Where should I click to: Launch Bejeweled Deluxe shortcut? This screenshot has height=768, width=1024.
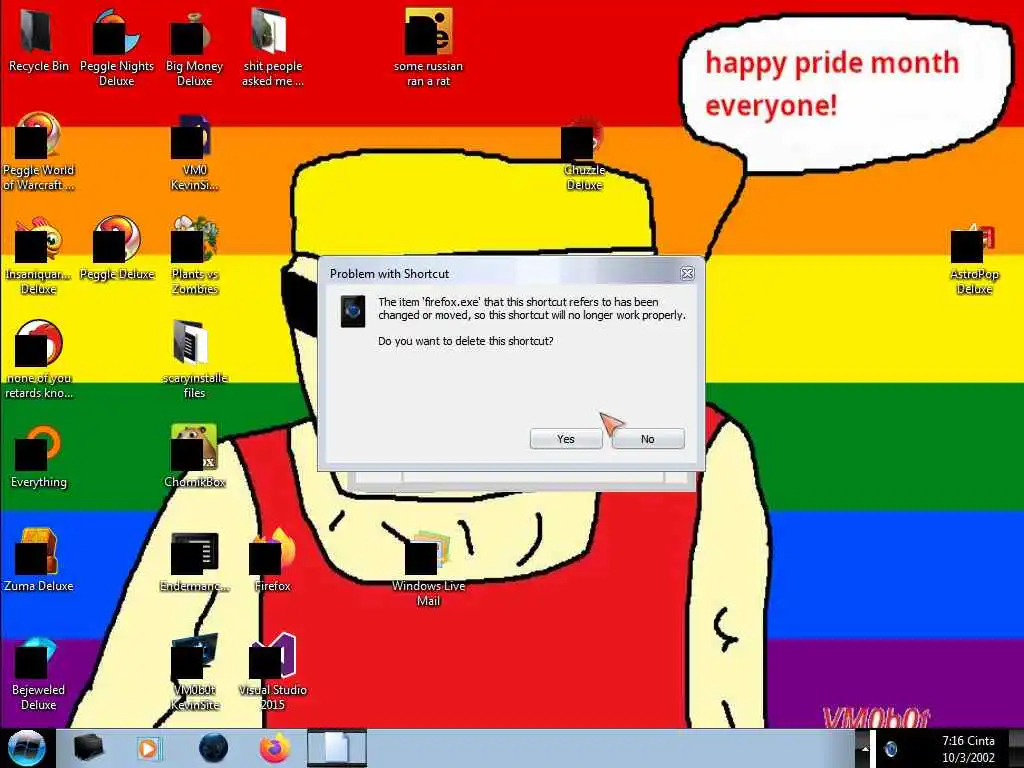pos(38,675)
